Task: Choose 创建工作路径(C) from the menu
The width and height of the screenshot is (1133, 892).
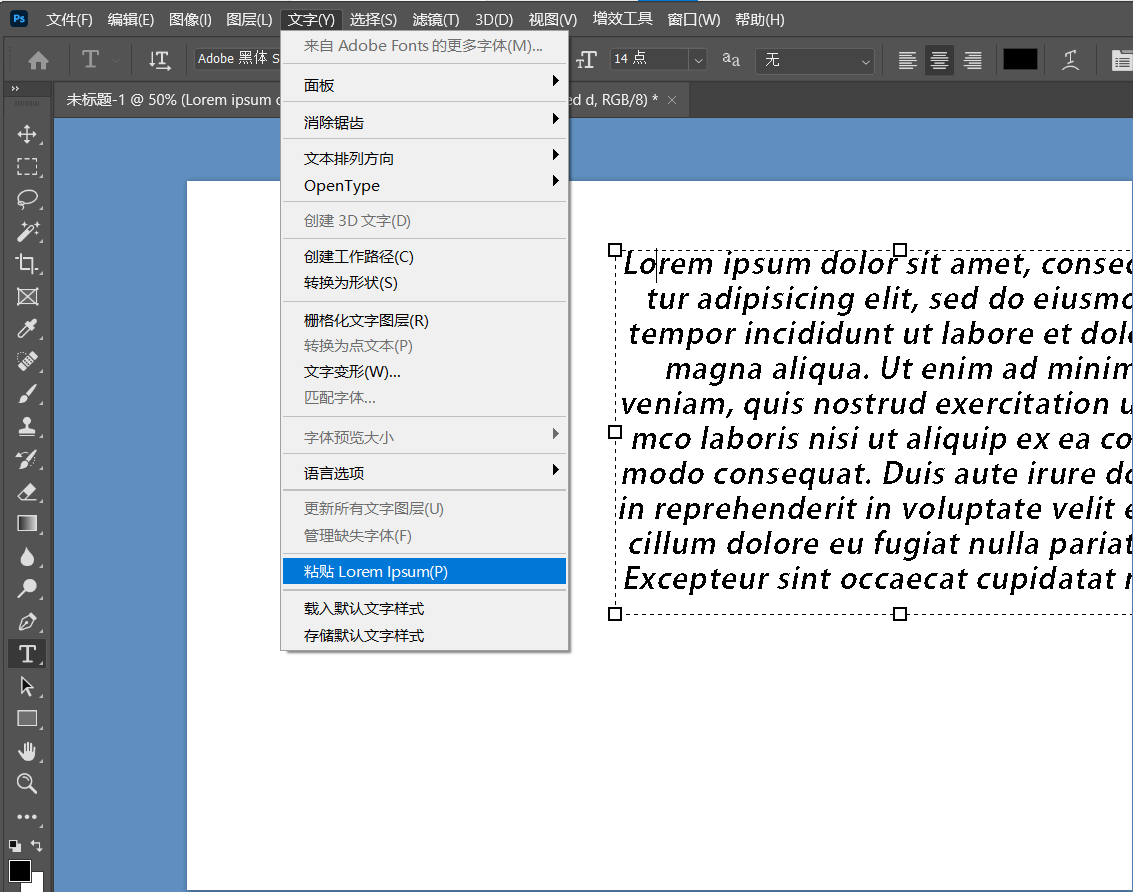Action: tap(424, 257)
